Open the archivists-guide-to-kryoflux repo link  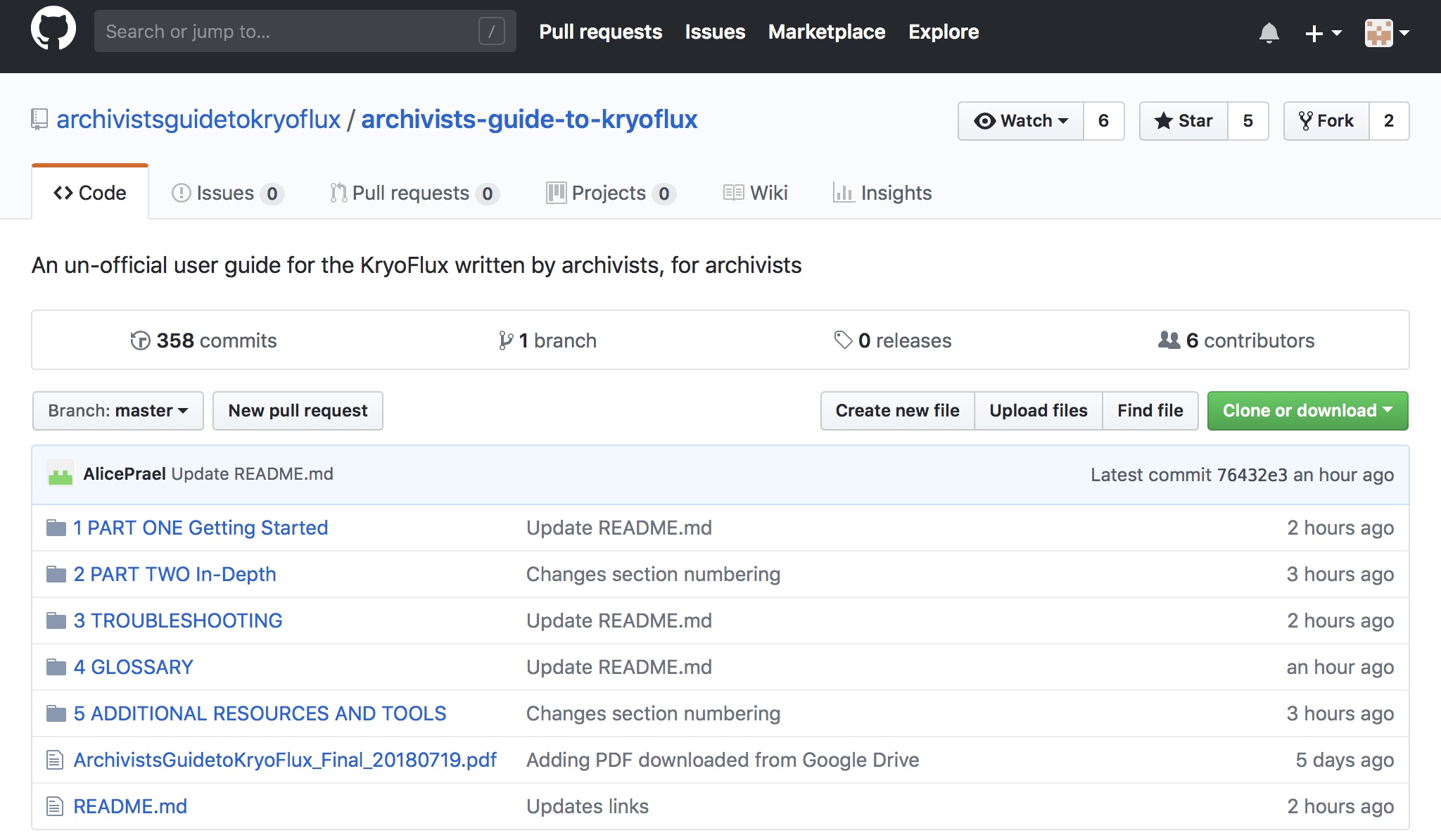(529, 120)
